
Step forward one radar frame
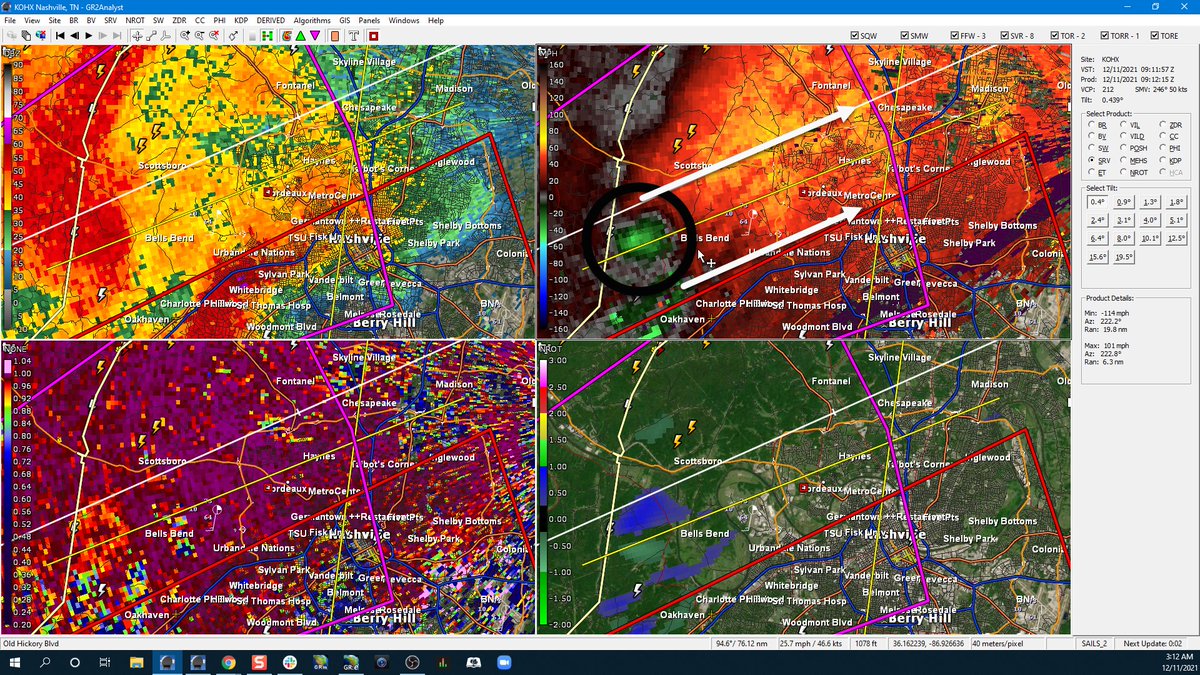click(88, 34)
